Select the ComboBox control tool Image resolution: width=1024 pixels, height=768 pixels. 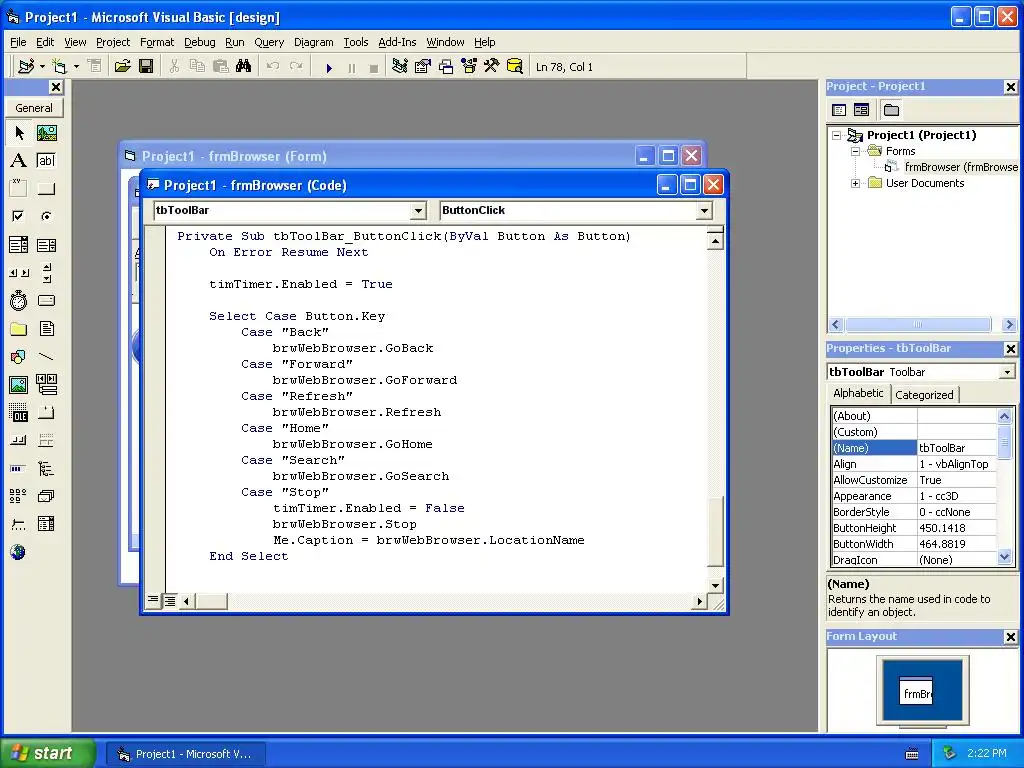19,245
